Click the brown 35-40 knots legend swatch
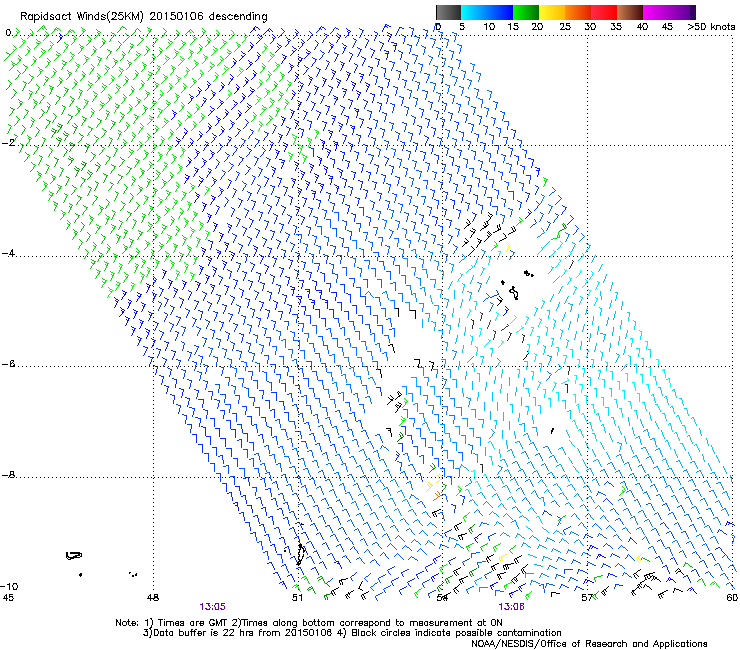The width and height of the screenshot is (740, 650). 630,12
